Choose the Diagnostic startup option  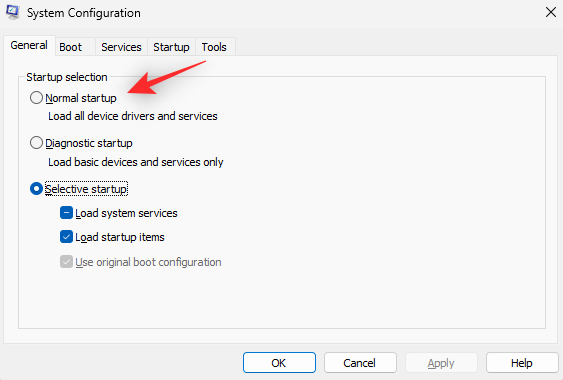coord(36,143)
